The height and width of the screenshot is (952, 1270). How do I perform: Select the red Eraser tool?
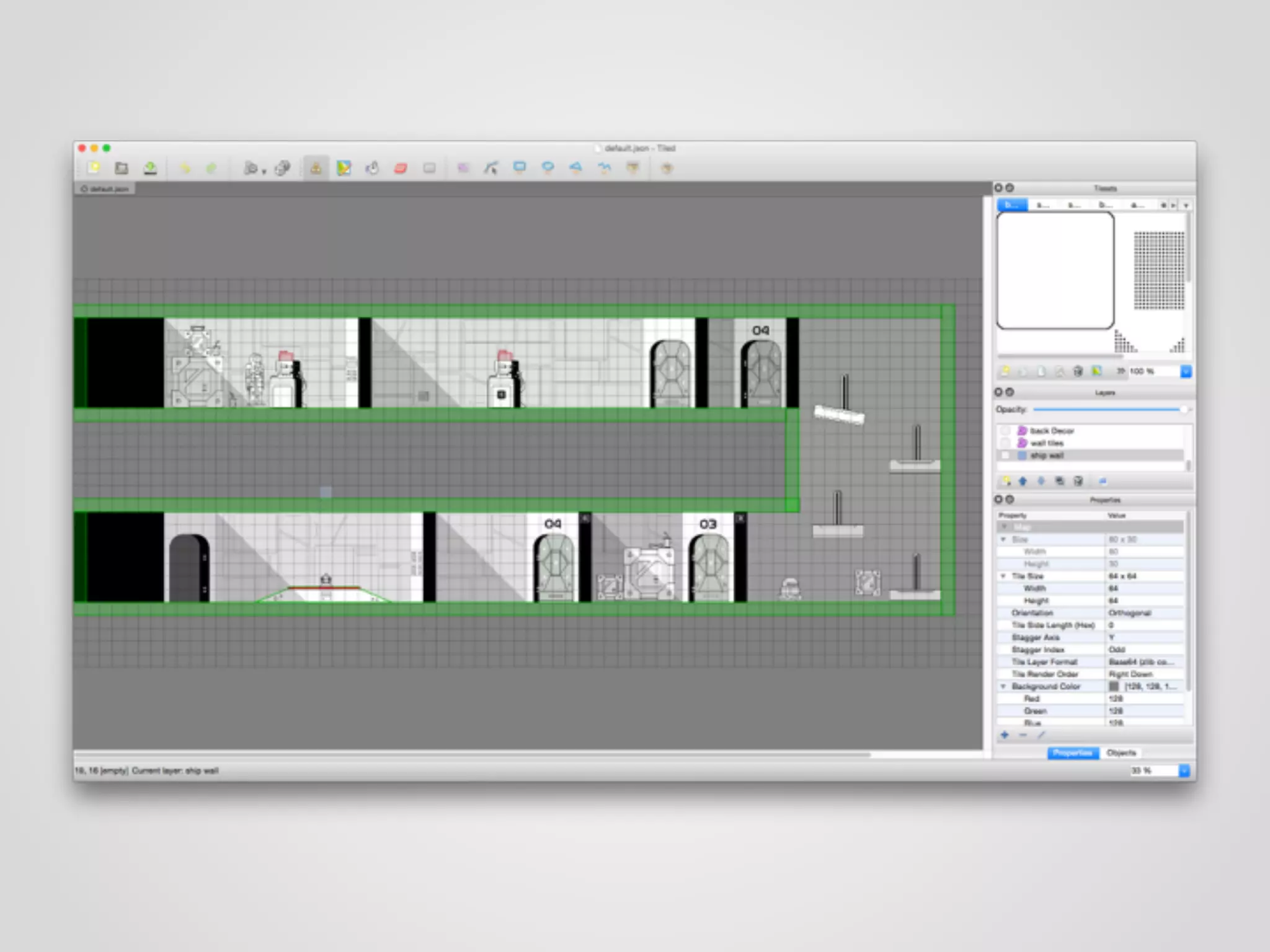[x=401, y=168]
